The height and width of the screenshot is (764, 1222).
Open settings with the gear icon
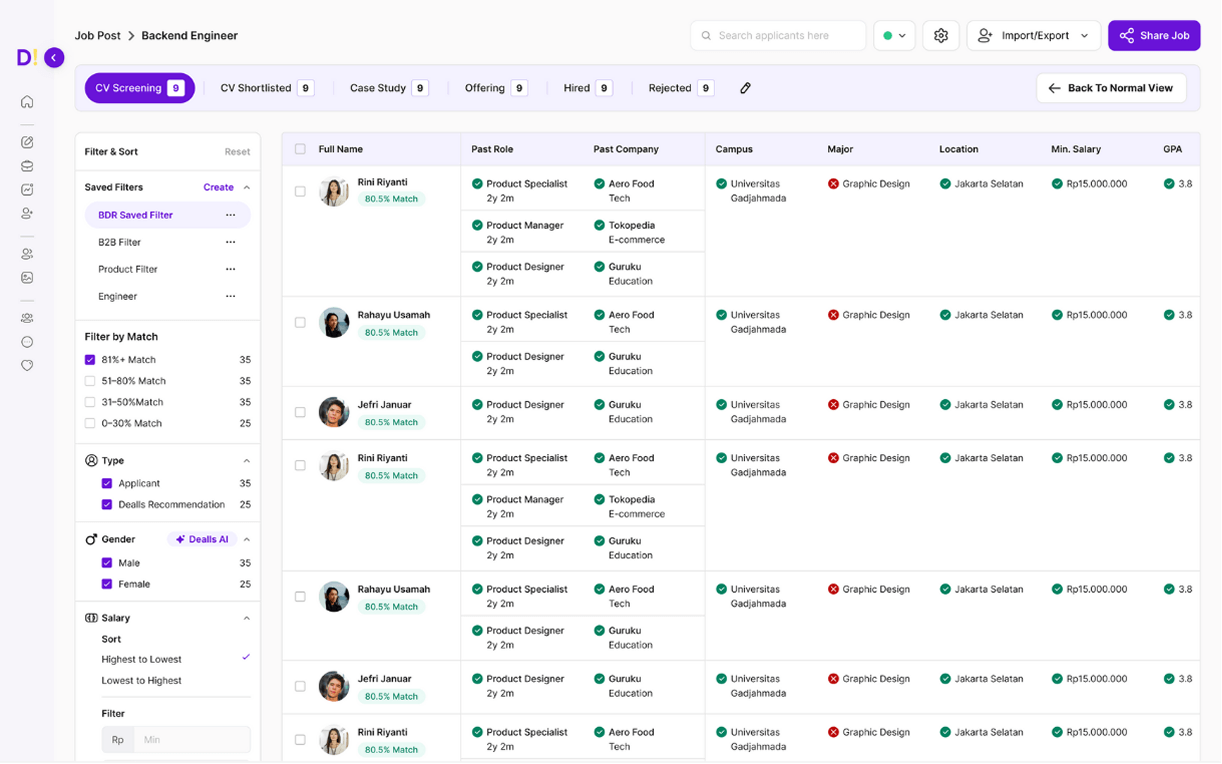point(940,36)
